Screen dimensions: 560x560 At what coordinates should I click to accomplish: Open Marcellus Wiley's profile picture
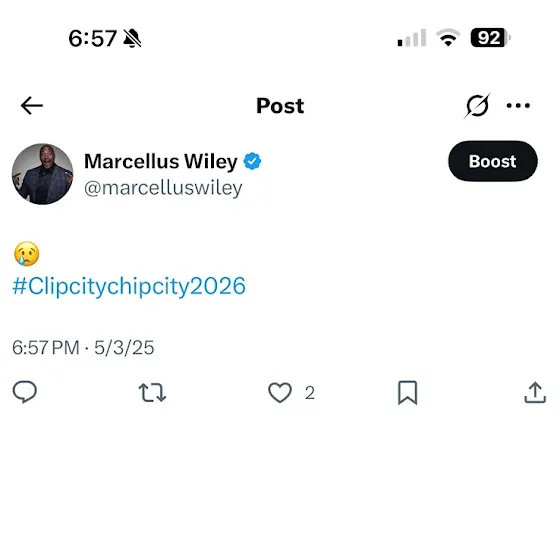[42, 174]
